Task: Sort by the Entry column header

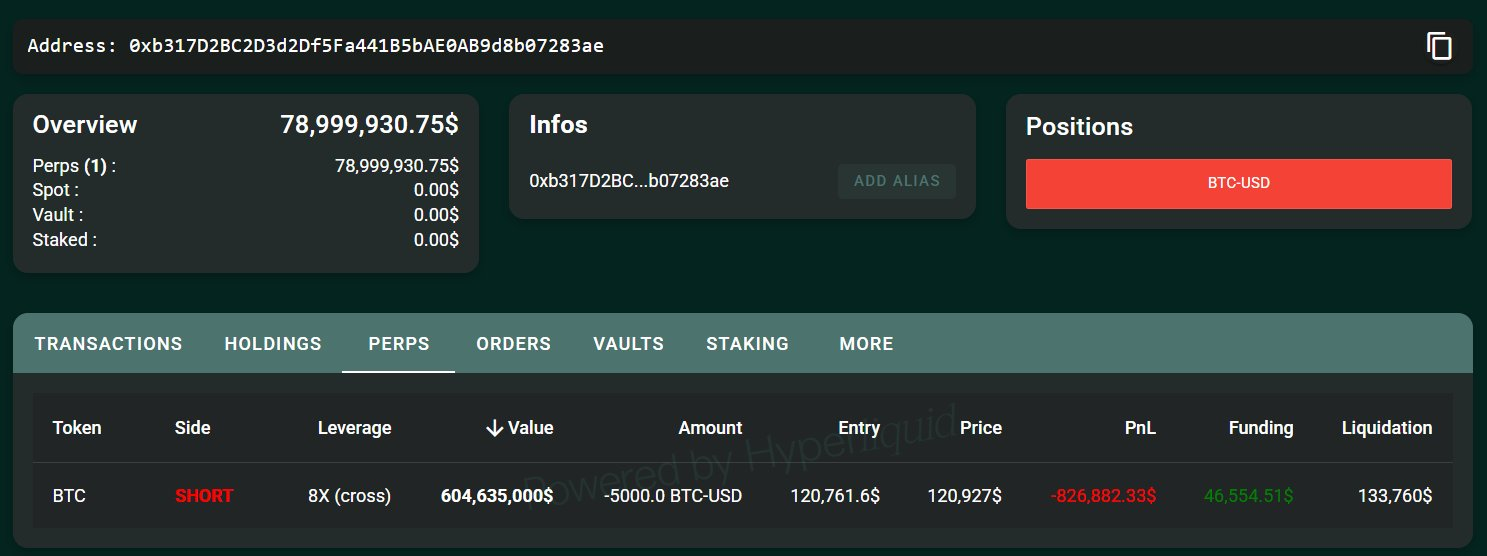Action: pyautogui.click(x=858, y=428)
